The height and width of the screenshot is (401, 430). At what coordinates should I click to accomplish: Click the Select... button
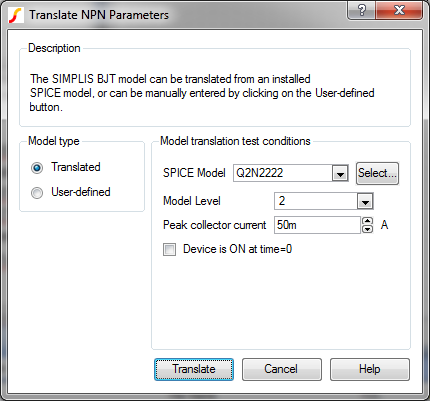point(377,173)
